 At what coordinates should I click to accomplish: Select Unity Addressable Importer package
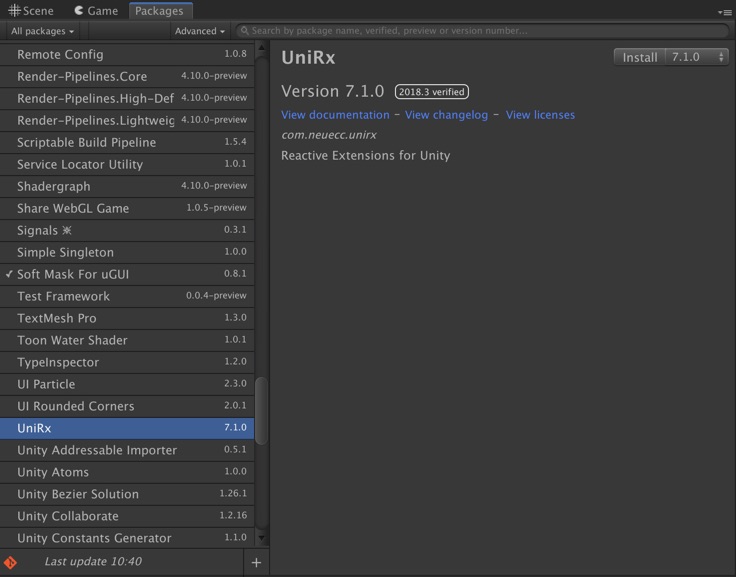127,450
